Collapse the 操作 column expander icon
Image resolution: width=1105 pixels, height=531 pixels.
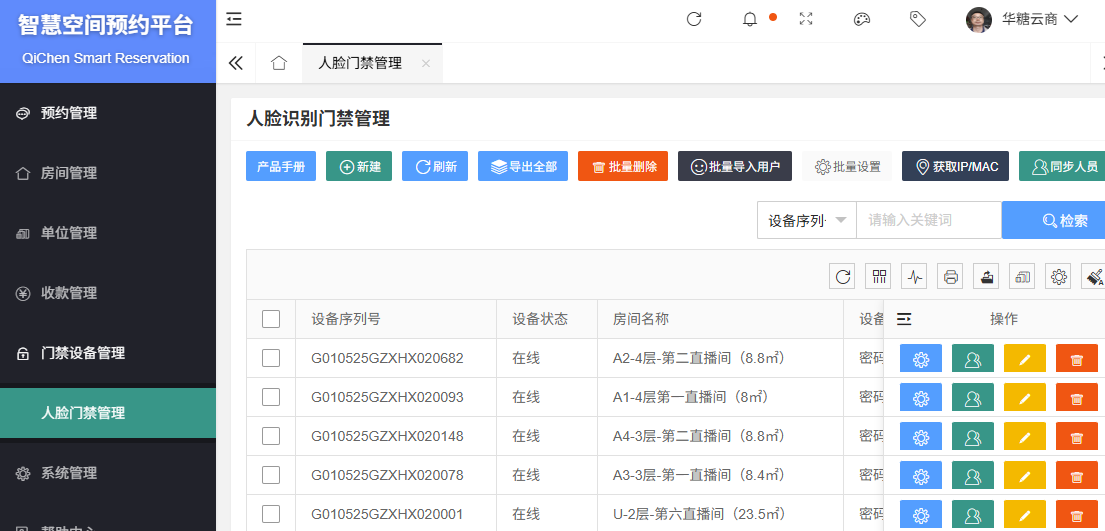pos(904,319)
